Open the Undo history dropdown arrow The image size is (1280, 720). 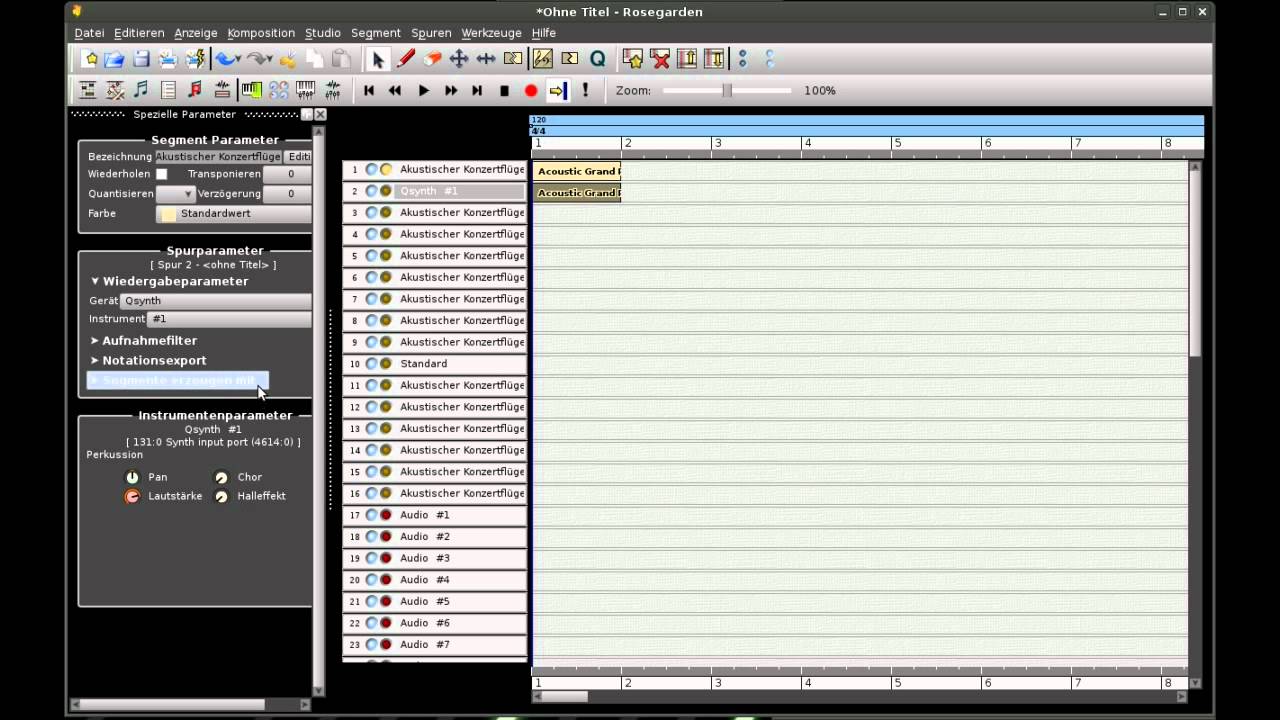pos(238,60)
